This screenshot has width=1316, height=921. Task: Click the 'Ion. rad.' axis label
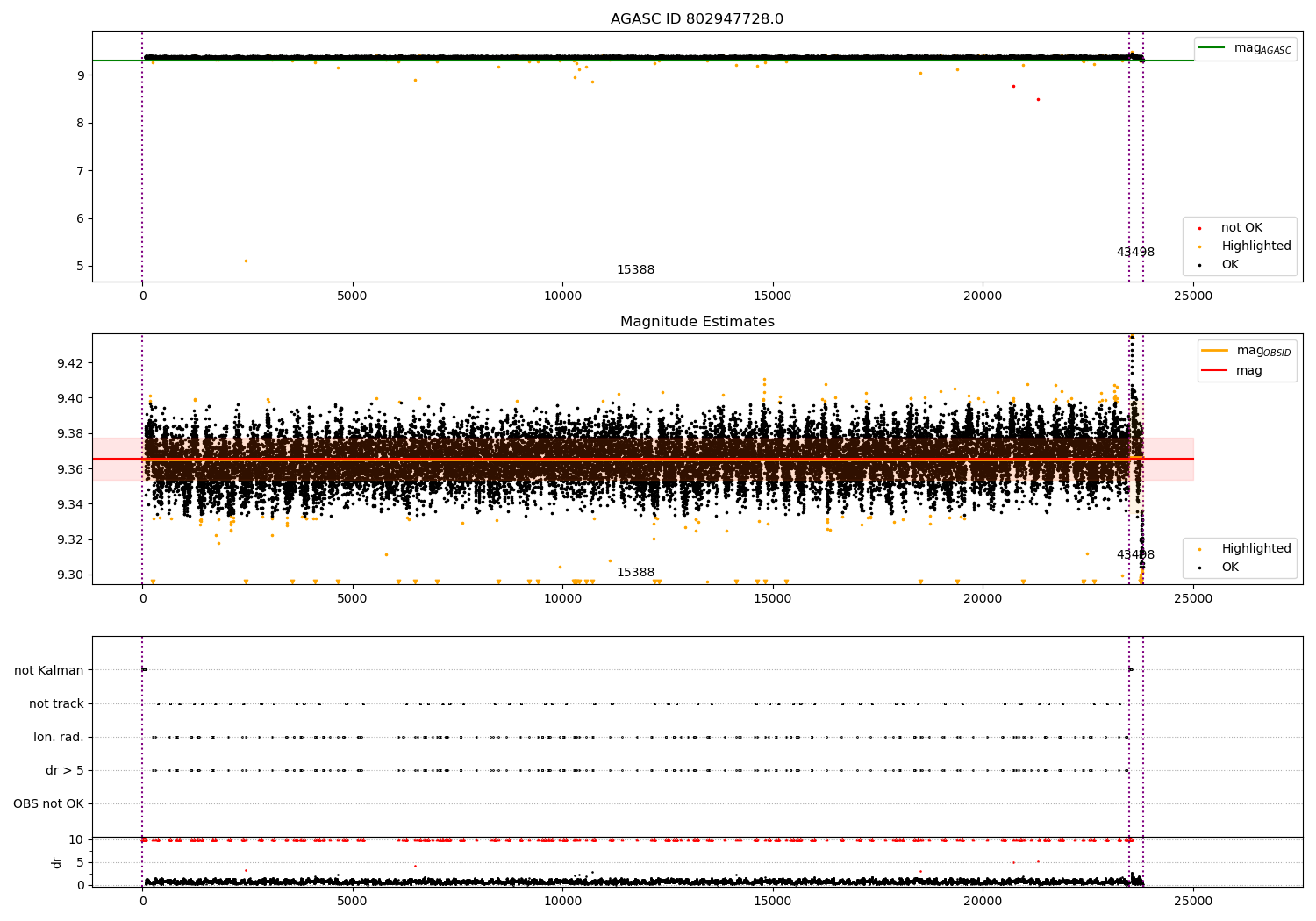click(x=59, y=737)
